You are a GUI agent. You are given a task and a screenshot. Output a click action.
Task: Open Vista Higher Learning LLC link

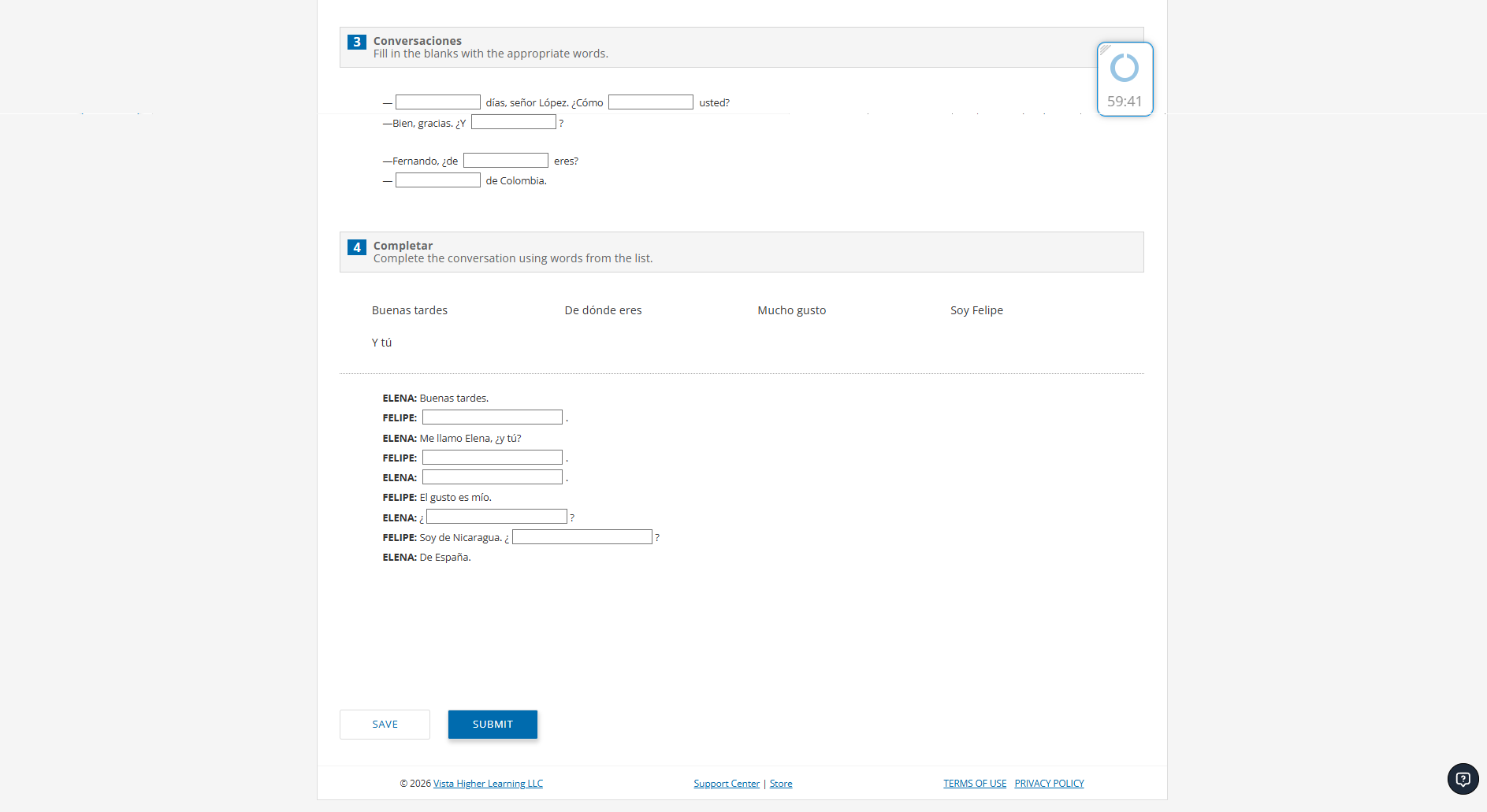coord(488,784)
